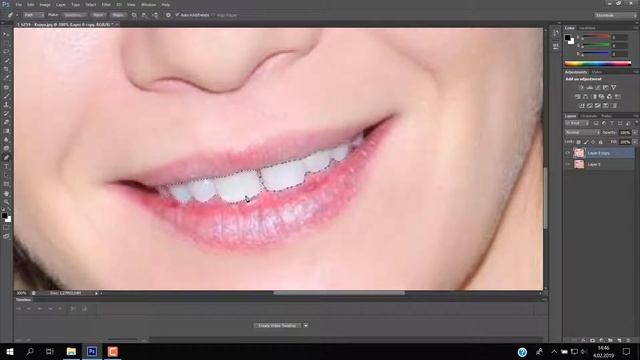Open Create Video Timeline dropdown arrow
This screenshot has width=640, height=360.
pyautogui.click(x=306, y=326)
